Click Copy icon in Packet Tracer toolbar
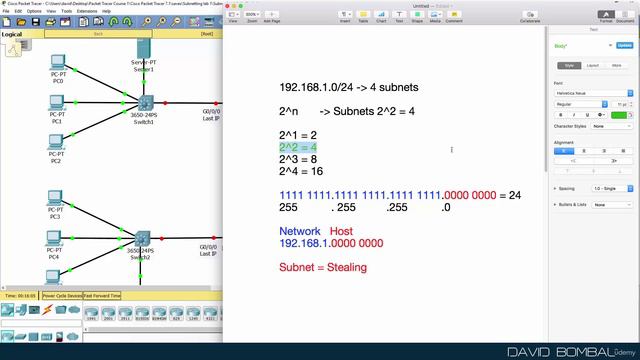Image resolution: width=640 pixels, height=360 pixels. click(x=84, y=22)
